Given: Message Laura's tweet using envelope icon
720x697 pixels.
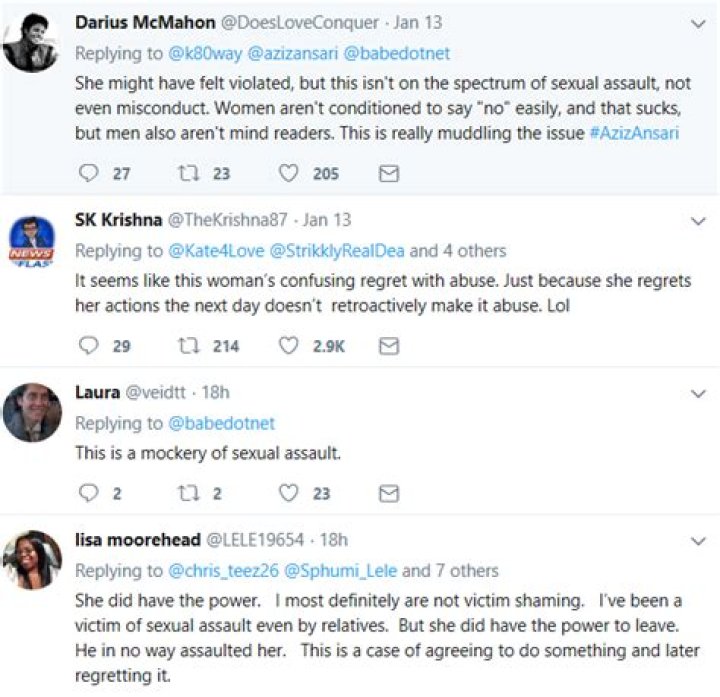Looking at the screenshot, I should pos(389,492).
